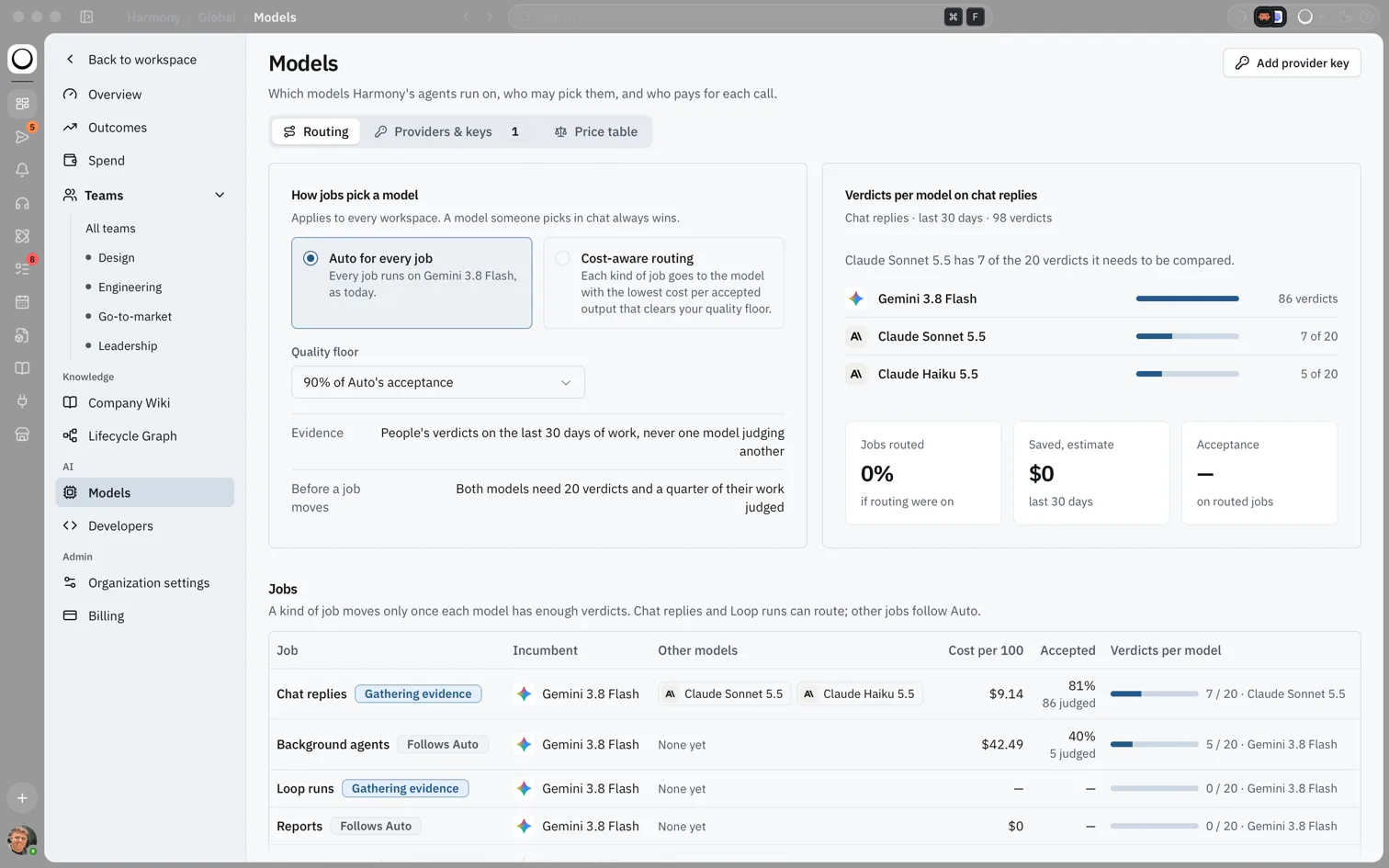Open Billing in the sidebar

(144, 616)
